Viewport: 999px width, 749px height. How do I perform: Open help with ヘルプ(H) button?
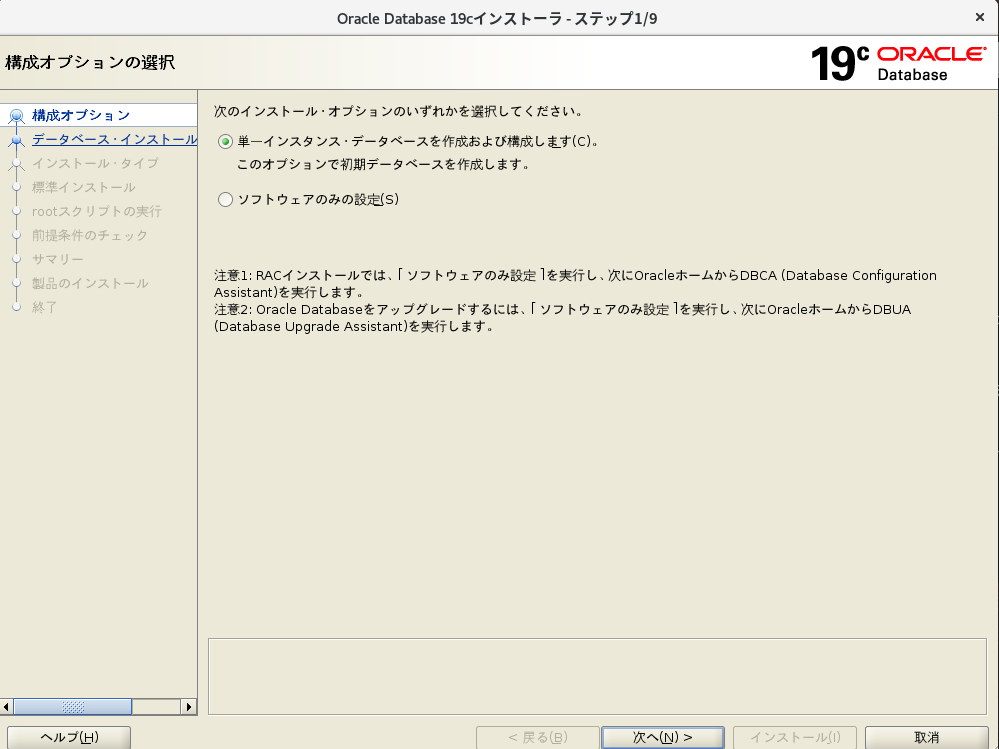(68, 737)
